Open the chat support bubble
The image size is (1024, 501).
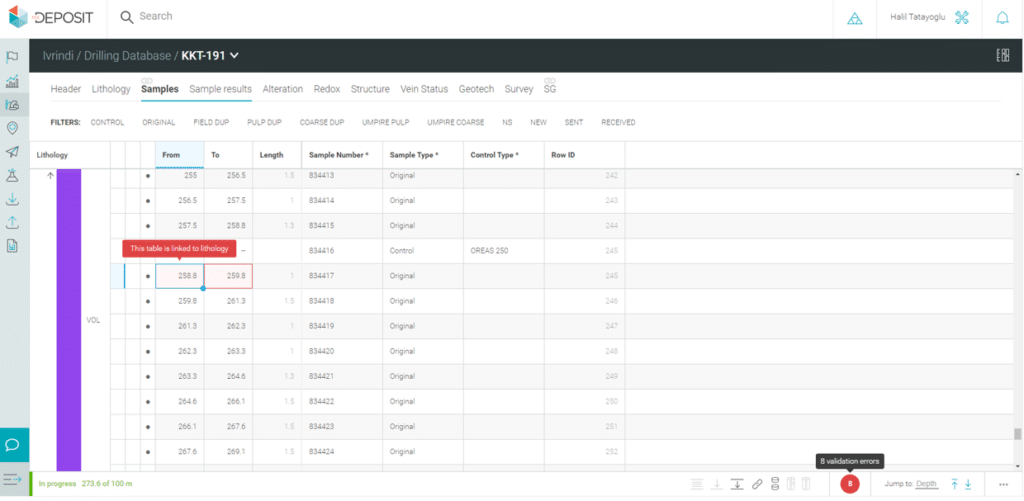point(14,444)
